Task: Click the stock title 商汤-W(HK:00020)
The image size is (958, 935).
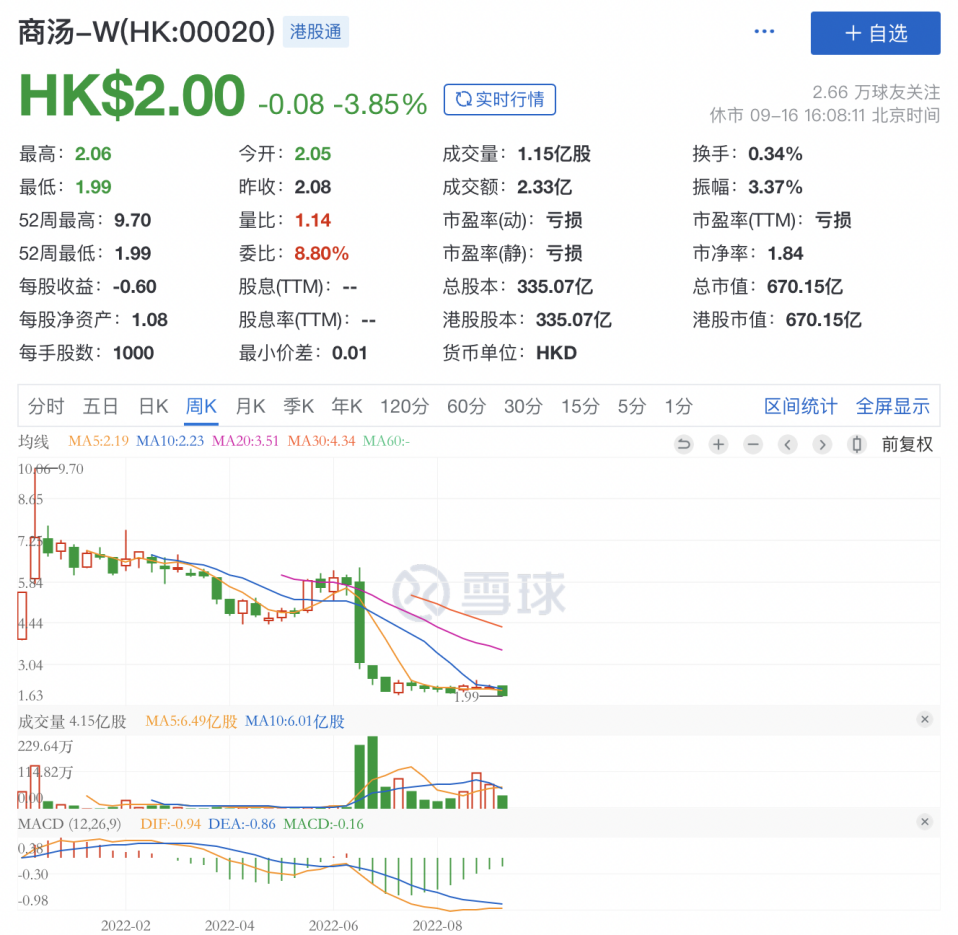Action: (147, 32)
